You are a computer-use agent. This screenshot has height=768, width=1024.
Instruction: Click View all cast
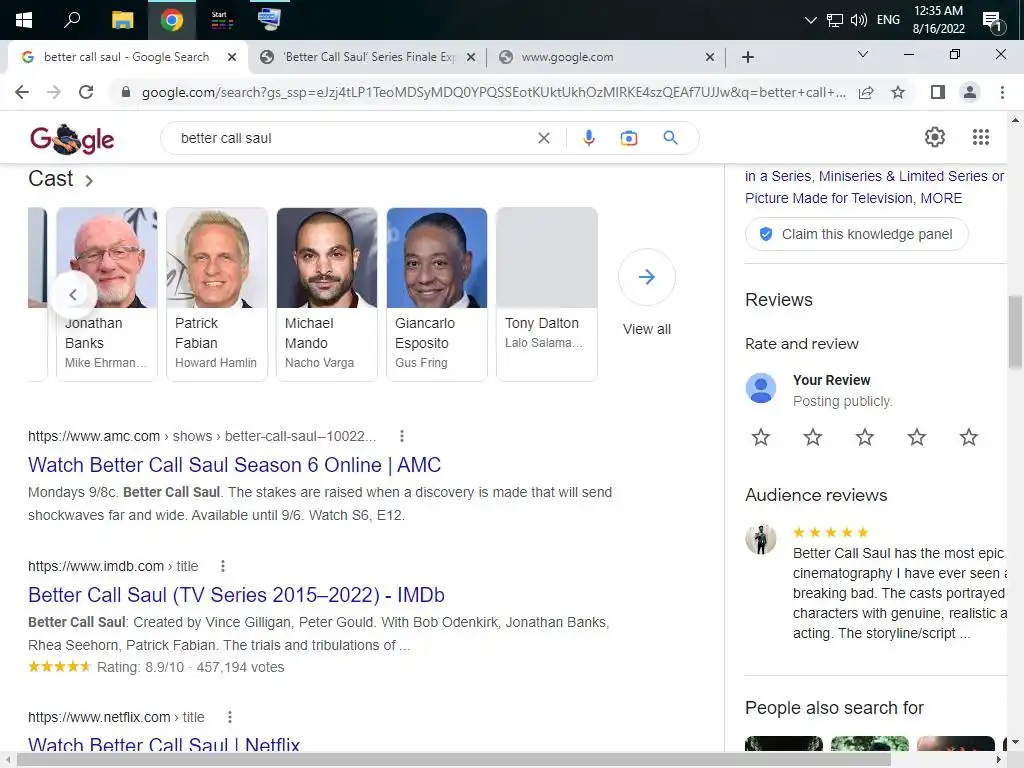pyautogui.click(x=647, y=329)
